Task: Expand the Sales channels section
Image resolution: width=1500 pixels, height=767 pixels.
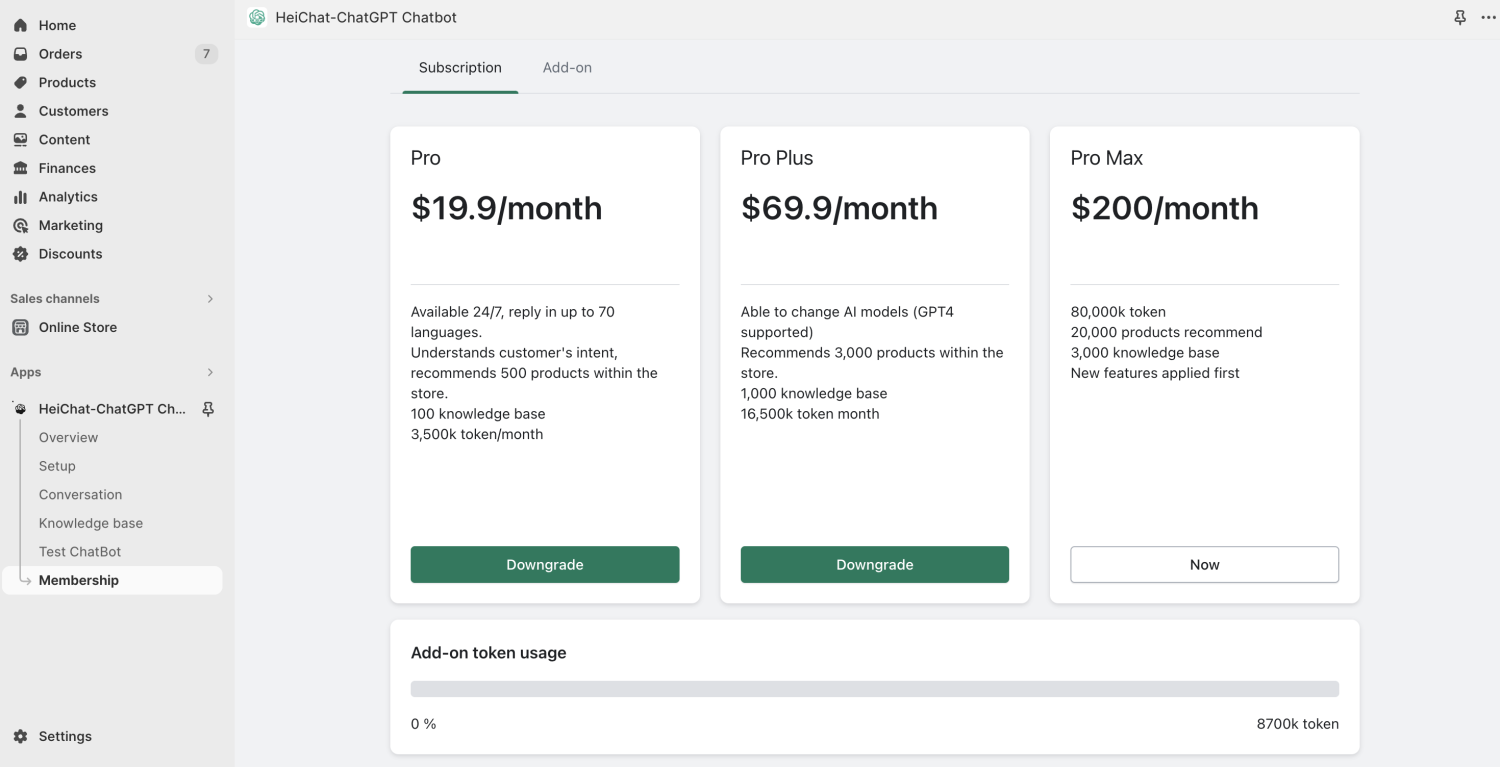Action: point(210,299)
